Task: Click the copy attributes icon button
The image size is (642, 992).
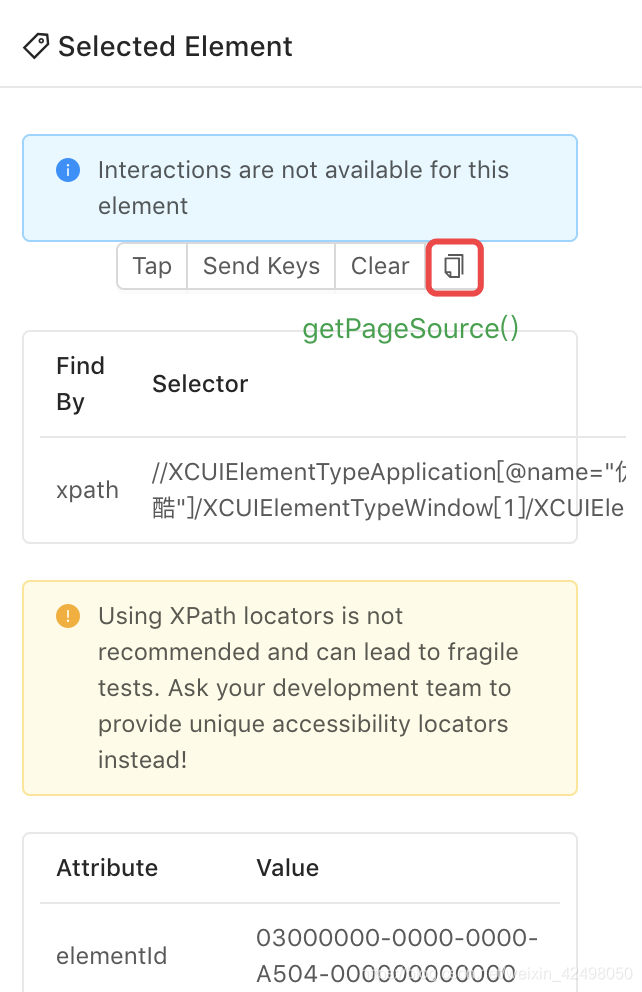Action: pyautogui.click(x=454, y=266)
